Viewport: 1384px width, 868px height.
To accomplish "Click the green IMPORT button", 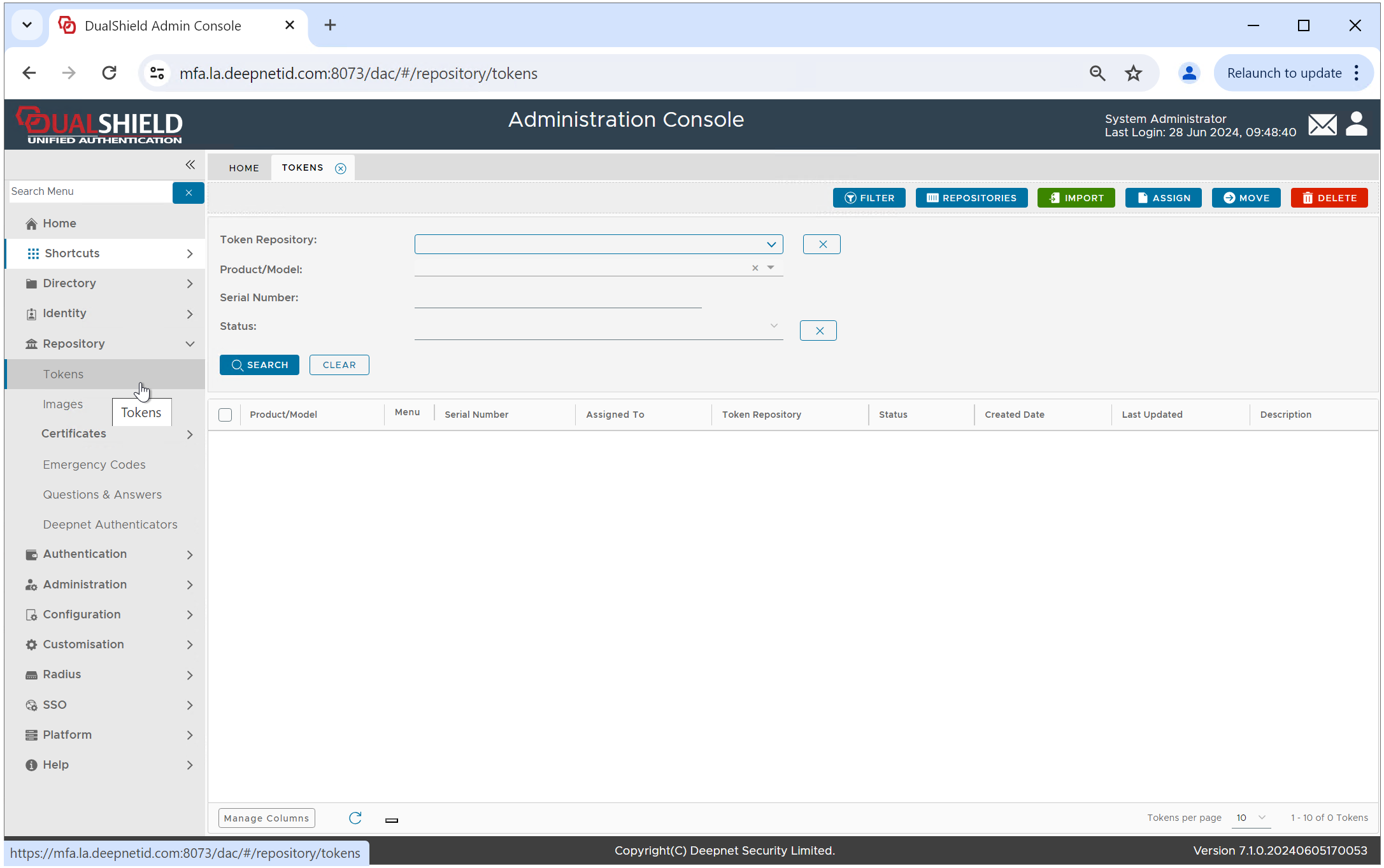I will click(1076, 198).
